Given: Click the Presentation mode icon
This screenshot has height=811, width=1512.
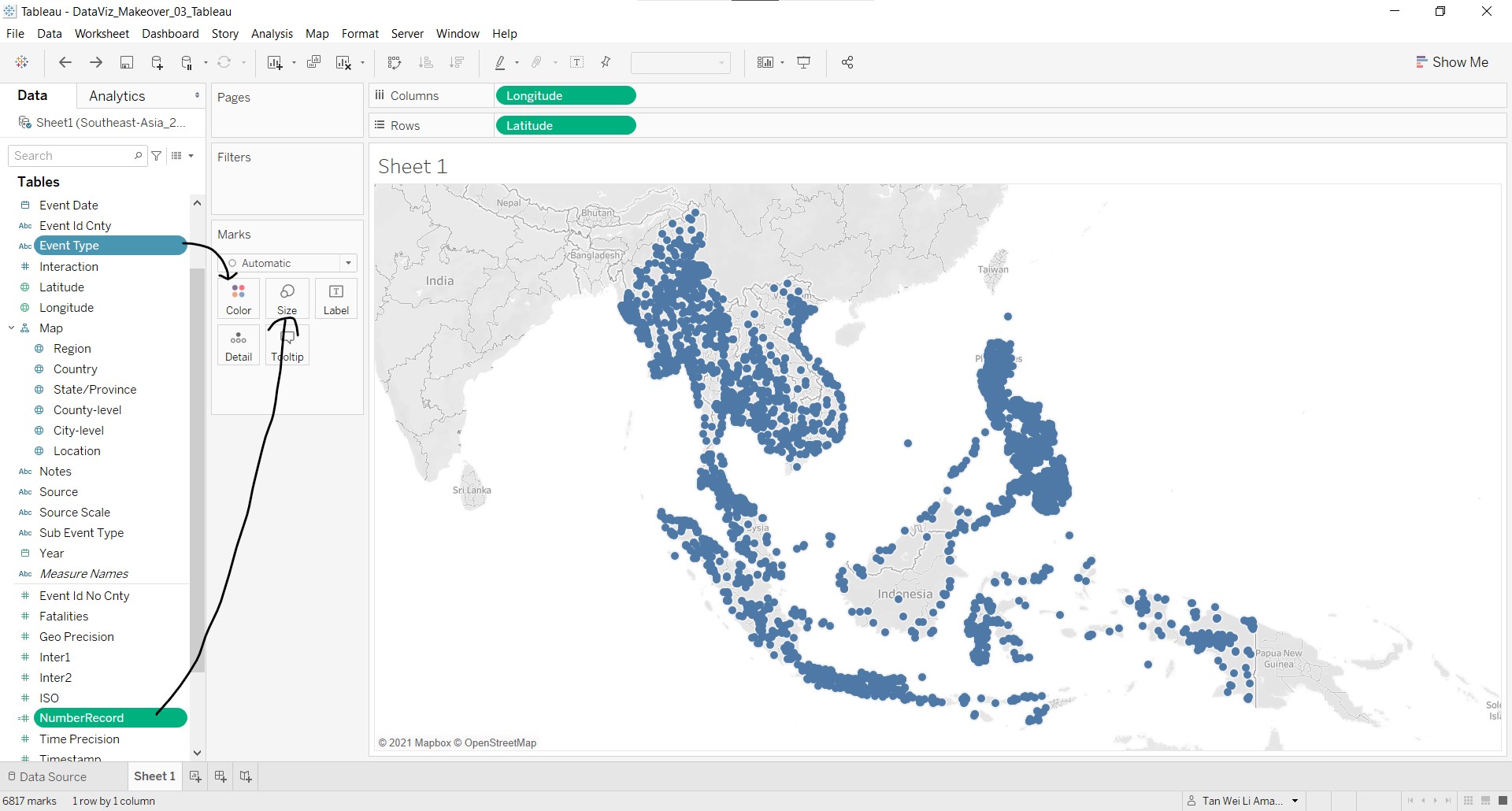Looking at the screenshot, I should point(804,63).
